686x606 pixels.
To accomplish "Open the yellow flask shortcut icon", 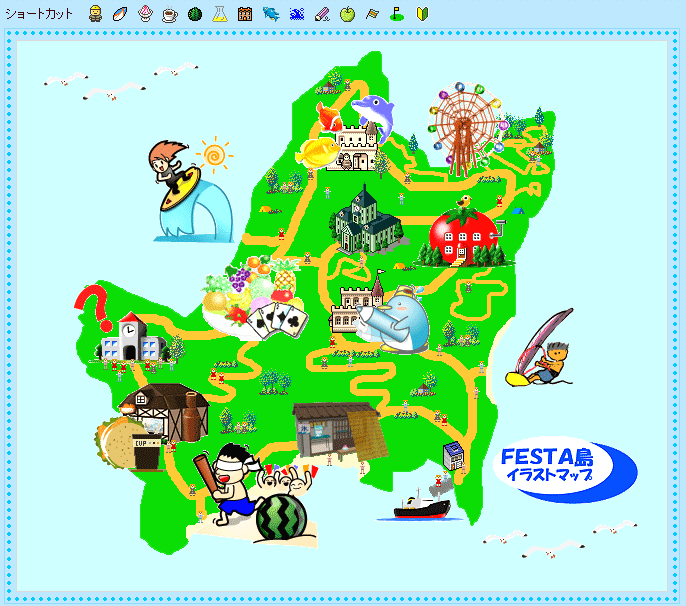I will tap(220, 13).
